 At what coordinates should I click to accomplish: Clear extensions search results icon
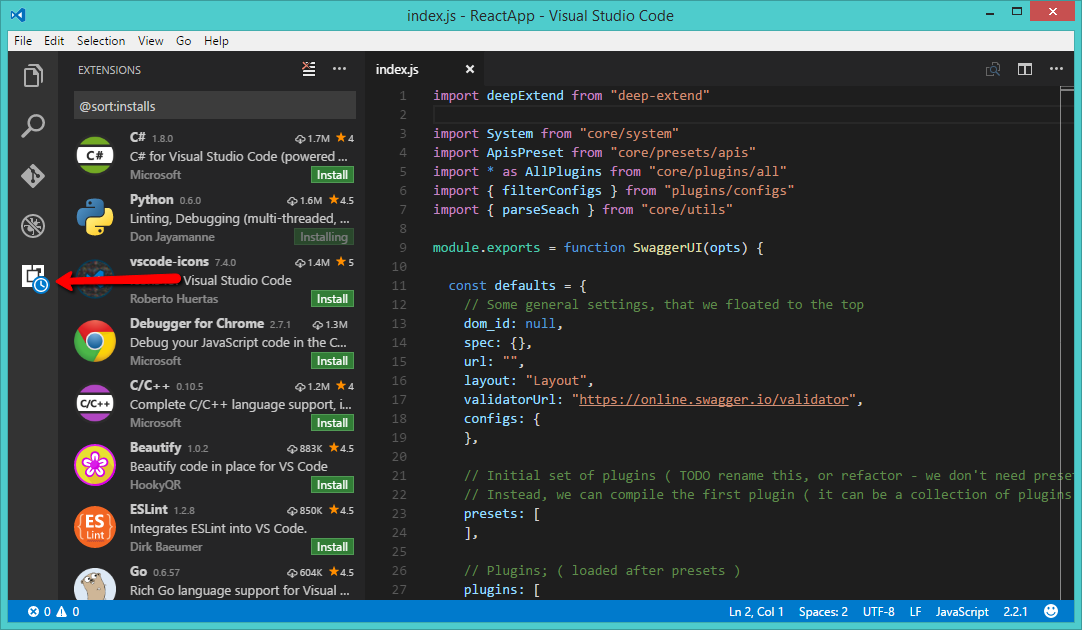(x=309, y=69)
